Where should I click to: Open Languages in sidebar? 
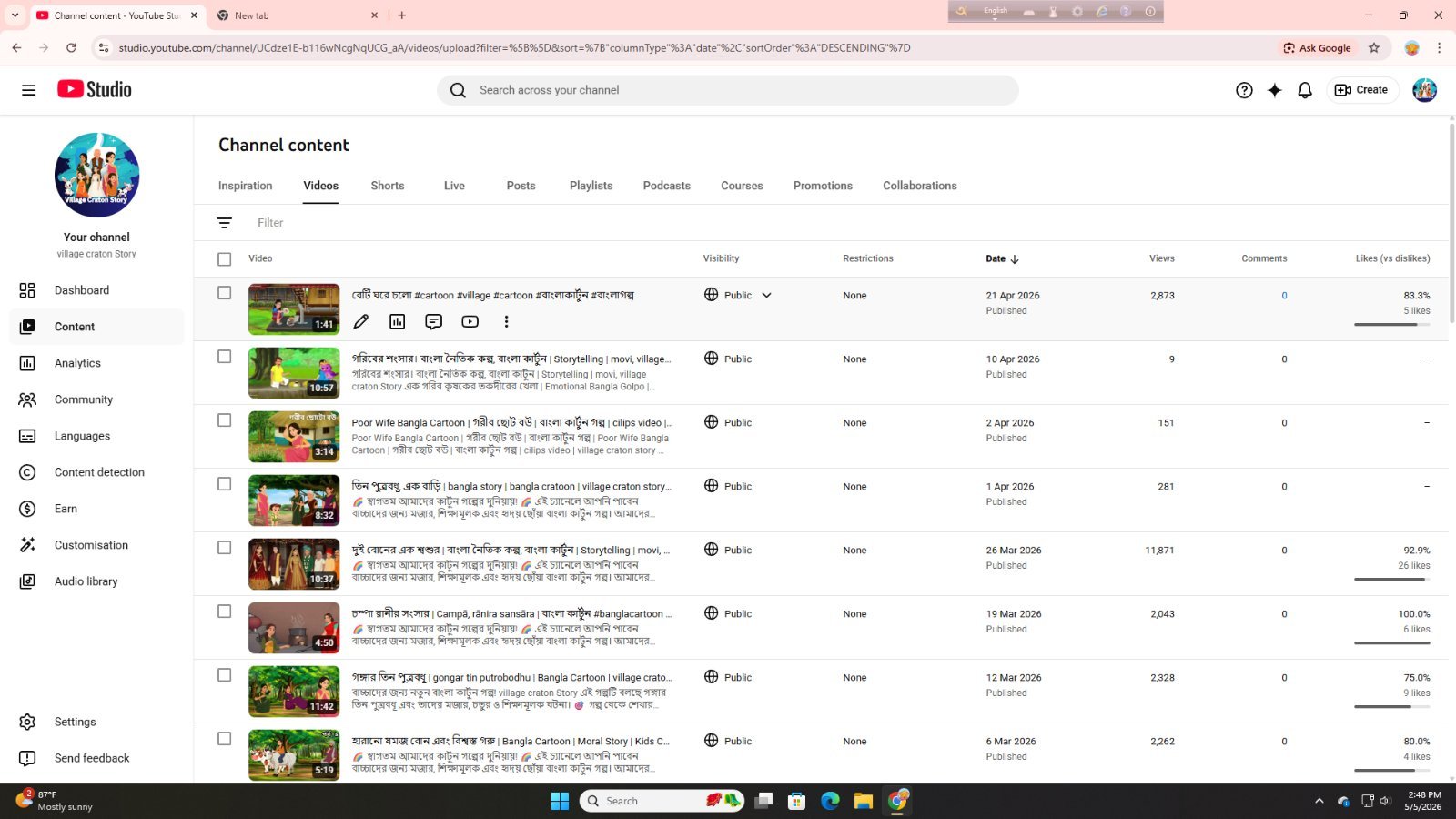(x=96, y=436)
